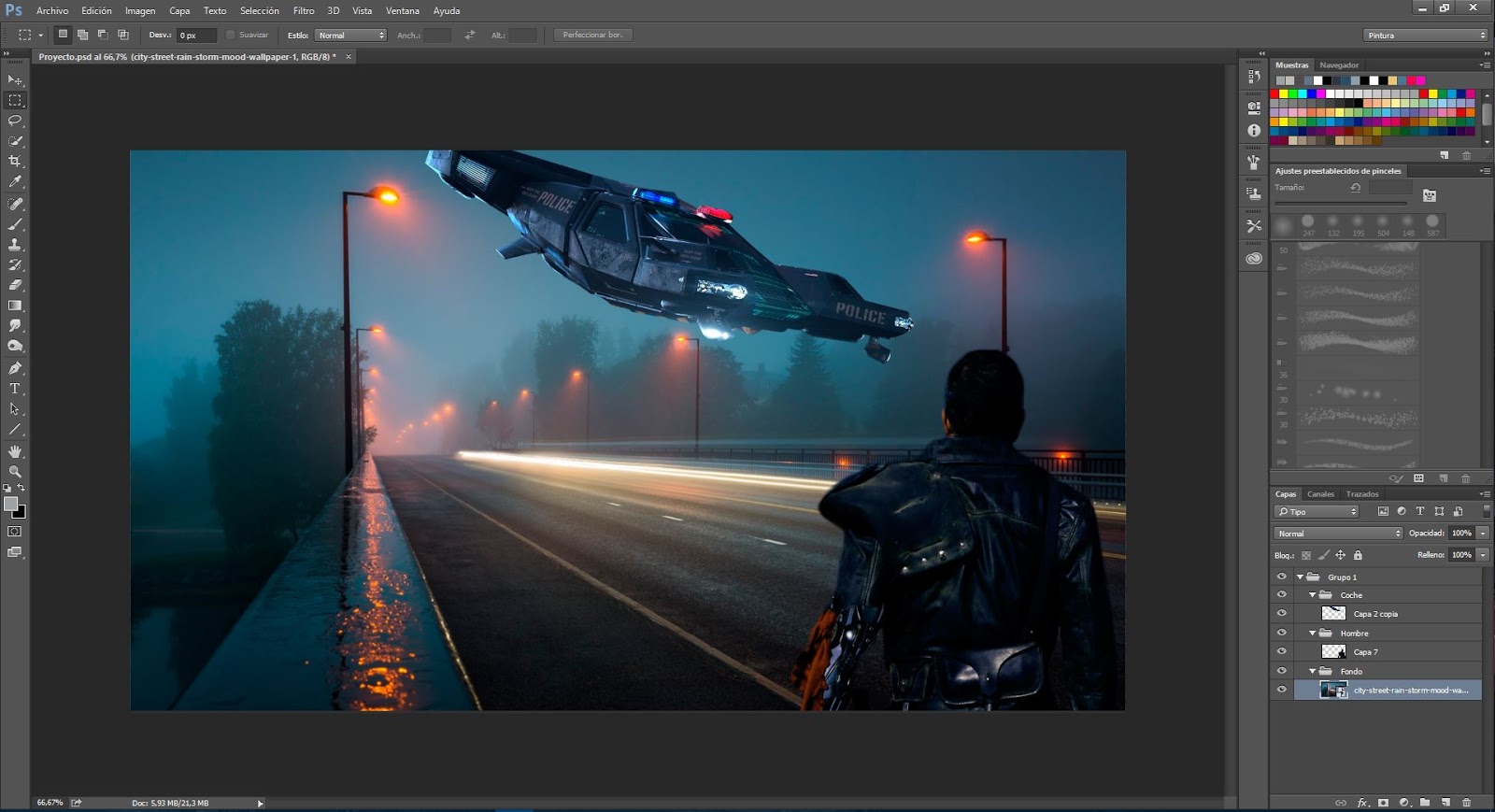Select the Crop tool
1495x812 pixels.
click(15, 162)
